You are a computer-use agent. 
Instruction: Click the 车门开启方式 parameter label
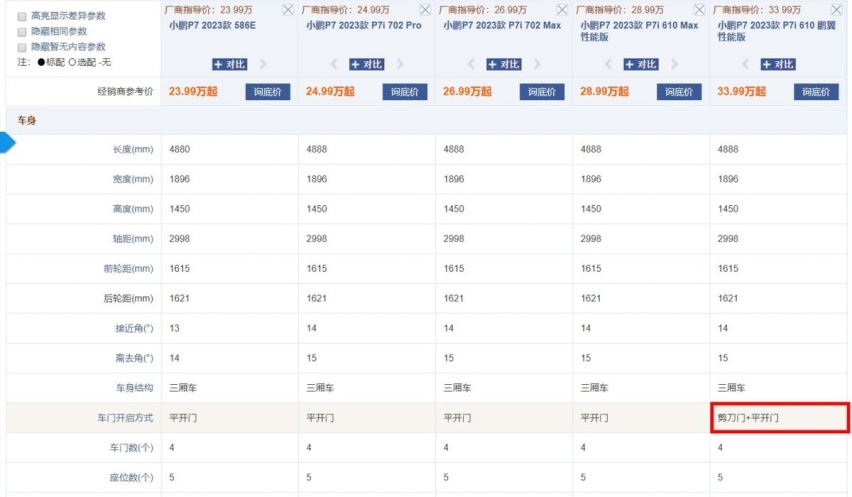tap(125, 418)
